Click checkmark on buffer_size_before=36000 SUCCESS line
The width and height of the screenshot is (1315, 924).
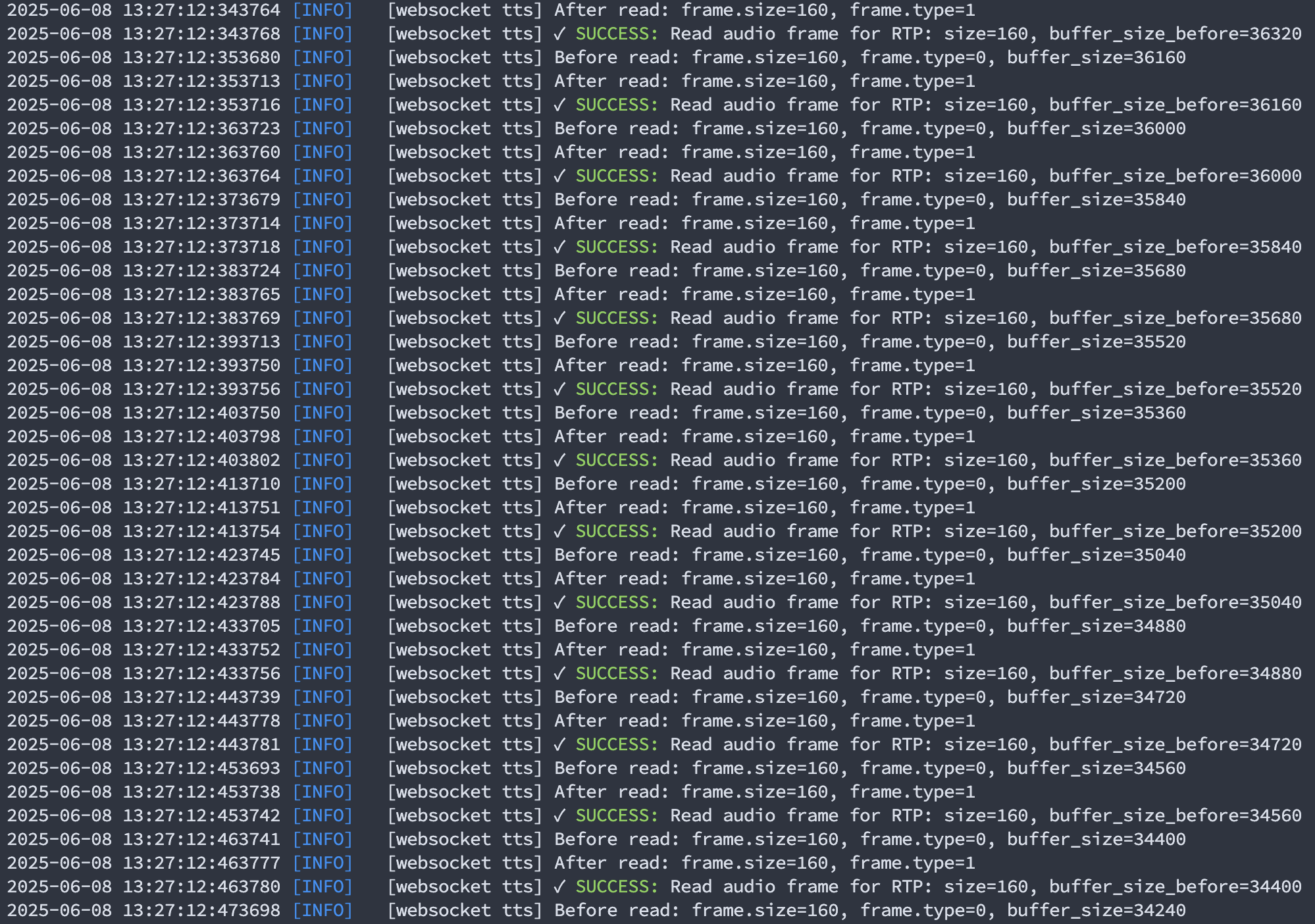click(559, 176)
